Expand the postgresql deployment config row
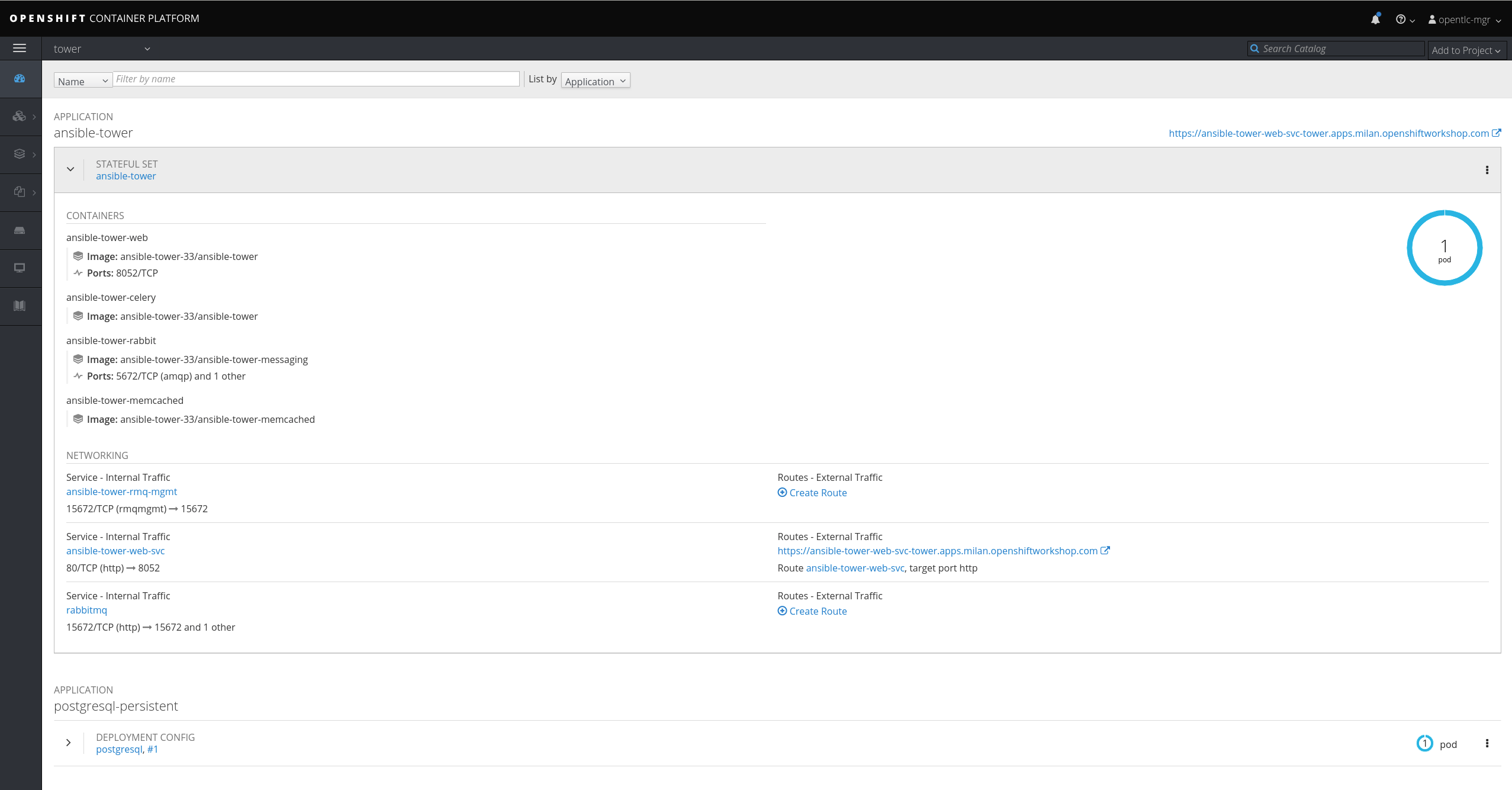 click(x=69, y=743)
